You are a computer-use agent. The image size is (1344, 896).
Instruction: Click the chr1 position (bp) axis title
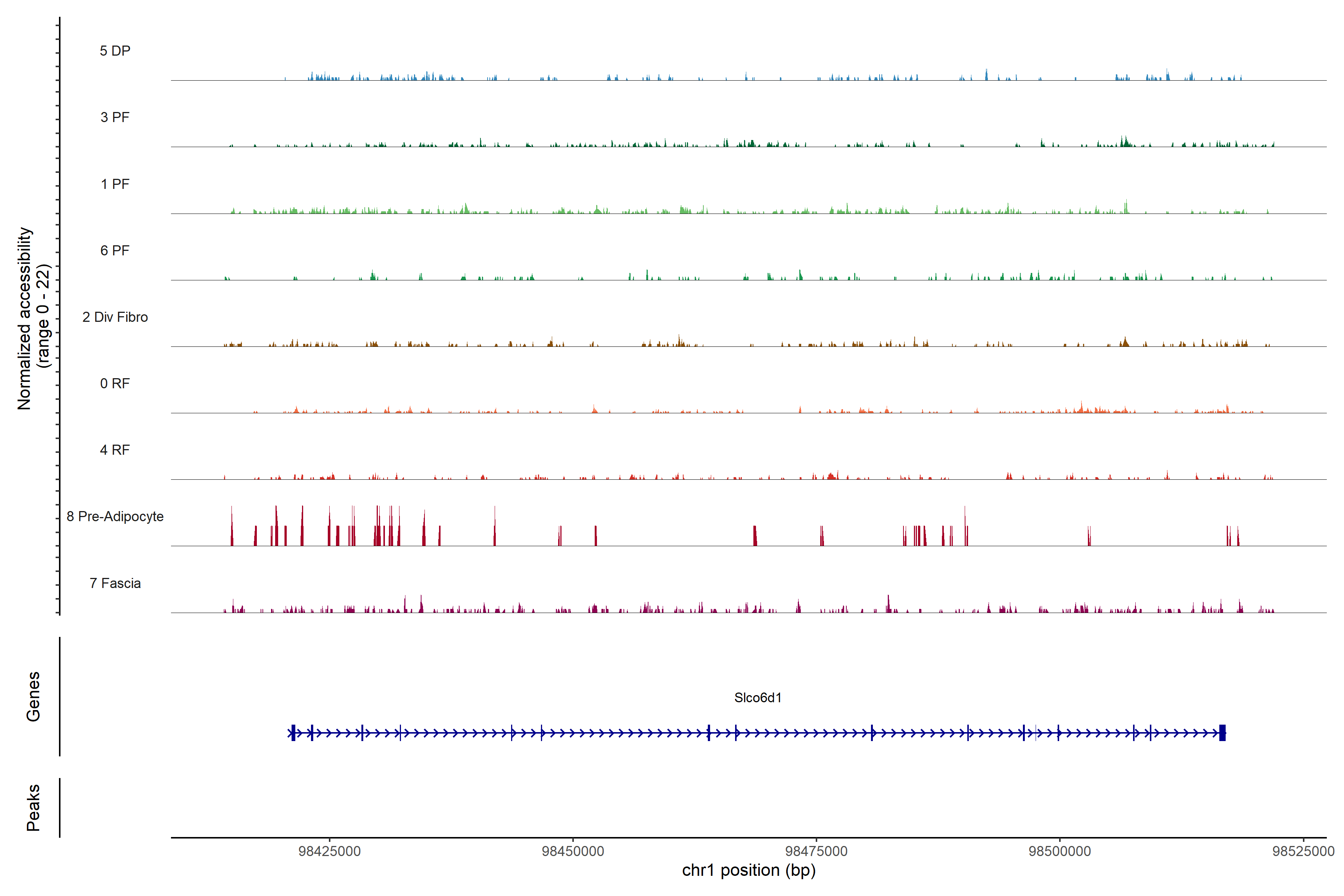[x=749, y=870]
